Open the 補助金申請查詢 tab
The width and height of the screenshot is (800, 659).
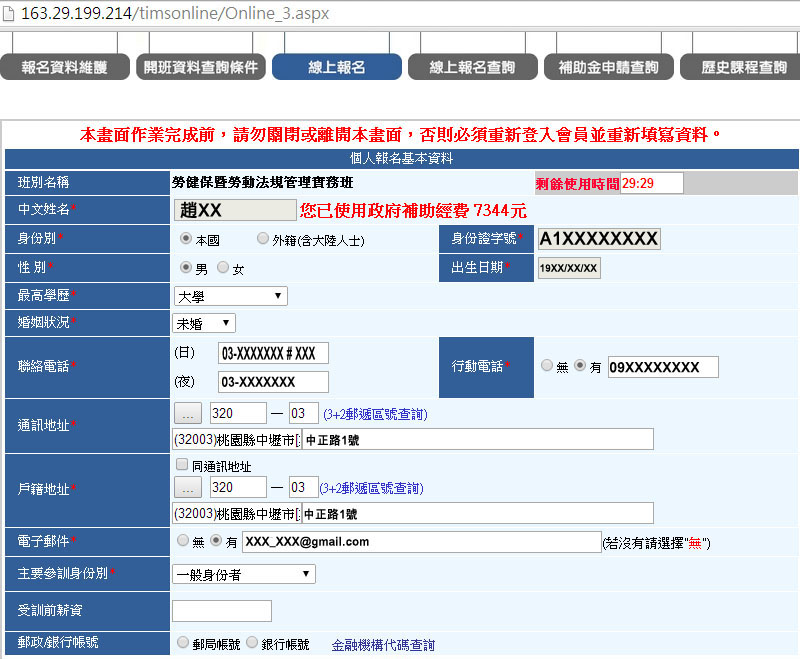tap(609, 67)
